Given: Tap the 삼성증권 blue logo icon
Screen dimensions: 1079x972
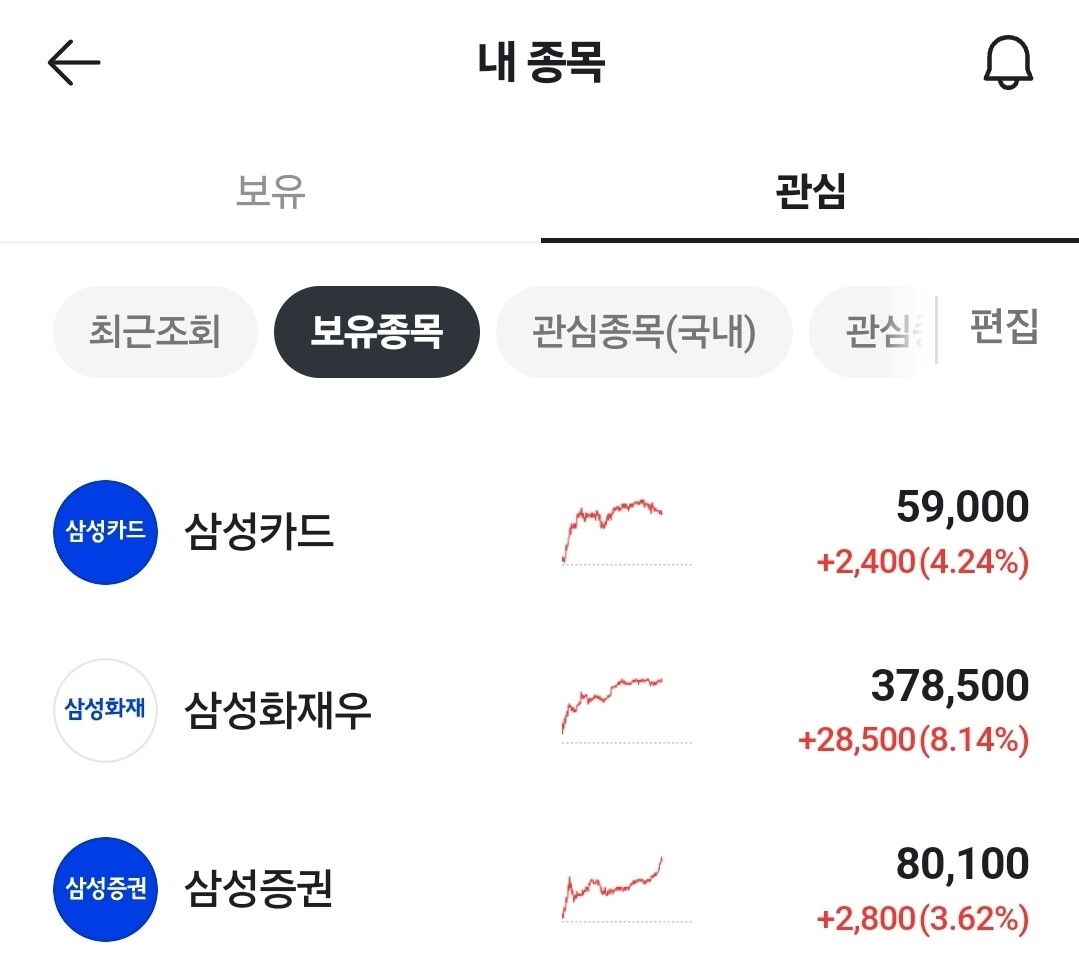Looking at the screenshot, I should 105,889.
